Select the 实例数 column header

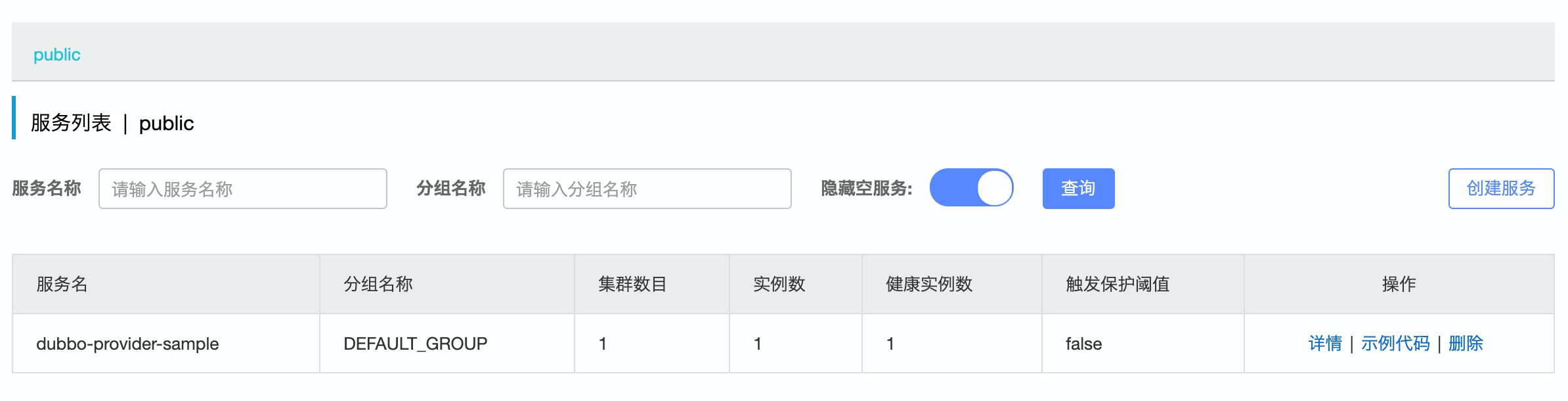[779, 284]
